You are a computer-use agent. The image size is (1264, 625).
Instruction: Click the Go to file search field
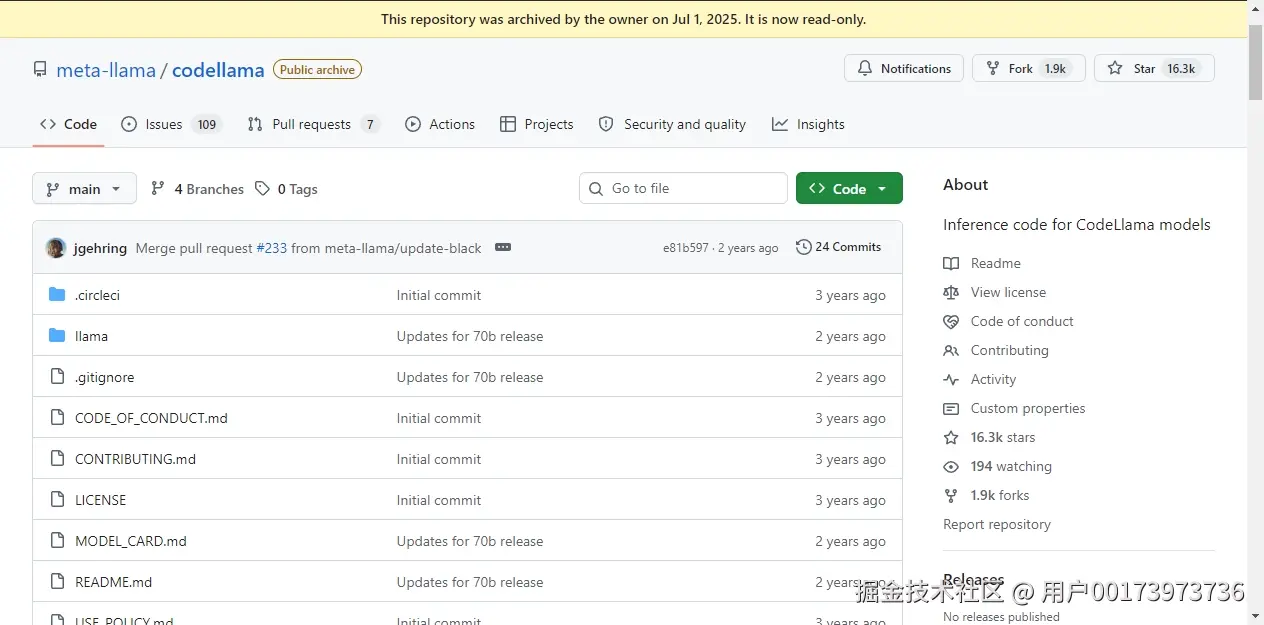pos(683,188)
